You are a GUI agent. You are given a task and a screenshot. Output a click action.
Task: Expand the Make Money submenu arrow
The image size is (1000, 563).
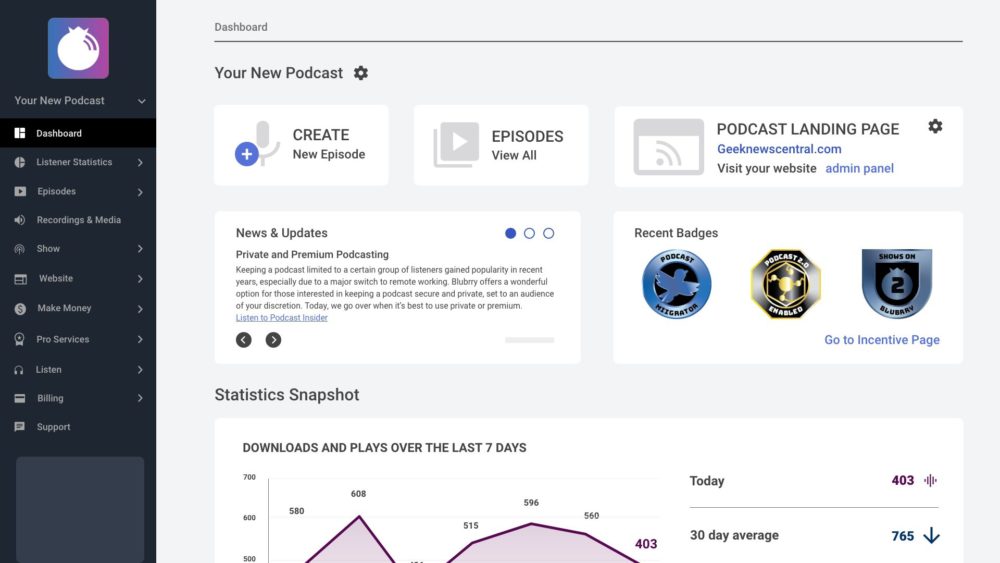[x=140, y=309]
